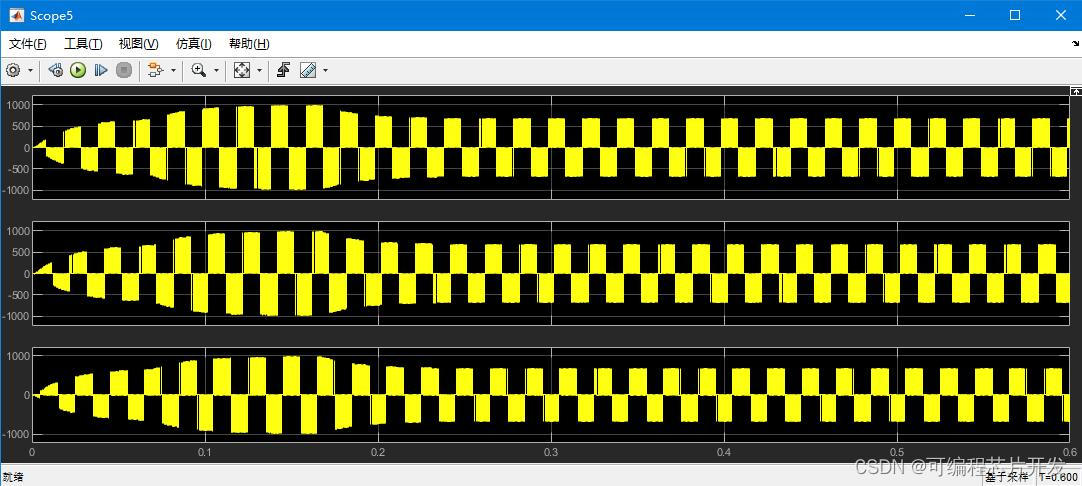Open the 视图(V) menu
Image resolution: width=1082 pixels, height=486 pixels.
[x=138, y=44]
